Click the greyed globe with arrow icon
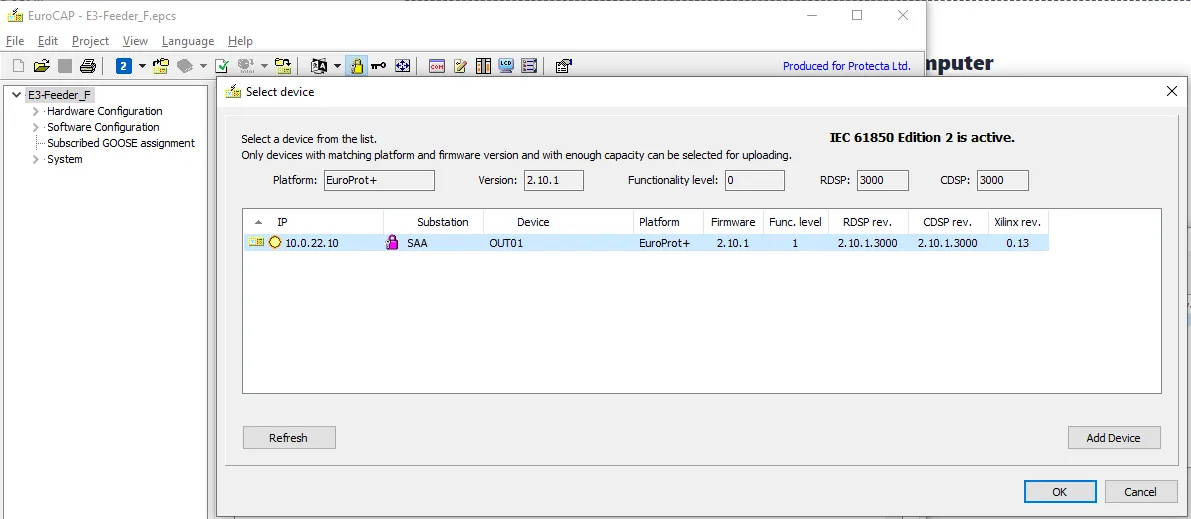Screen dimensions: 1191x519 pyautogui.click(x=245, y=66)
